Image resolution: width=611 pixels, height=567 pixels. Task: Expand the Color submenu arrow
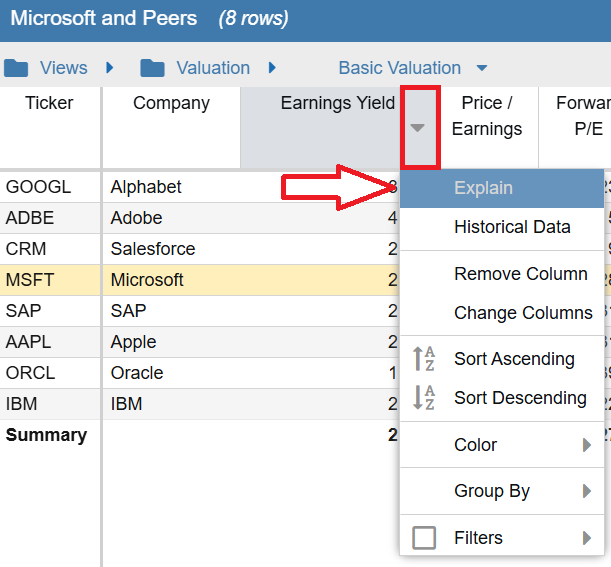pos(587,445)
